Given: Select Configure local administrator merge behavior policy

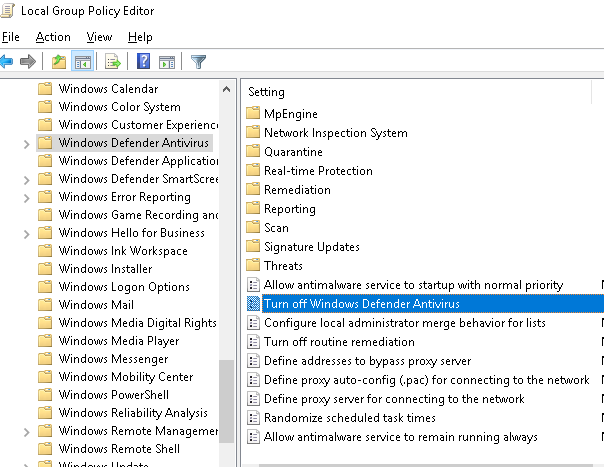Looking at the screenshot, I should click(x=404, y=323).
